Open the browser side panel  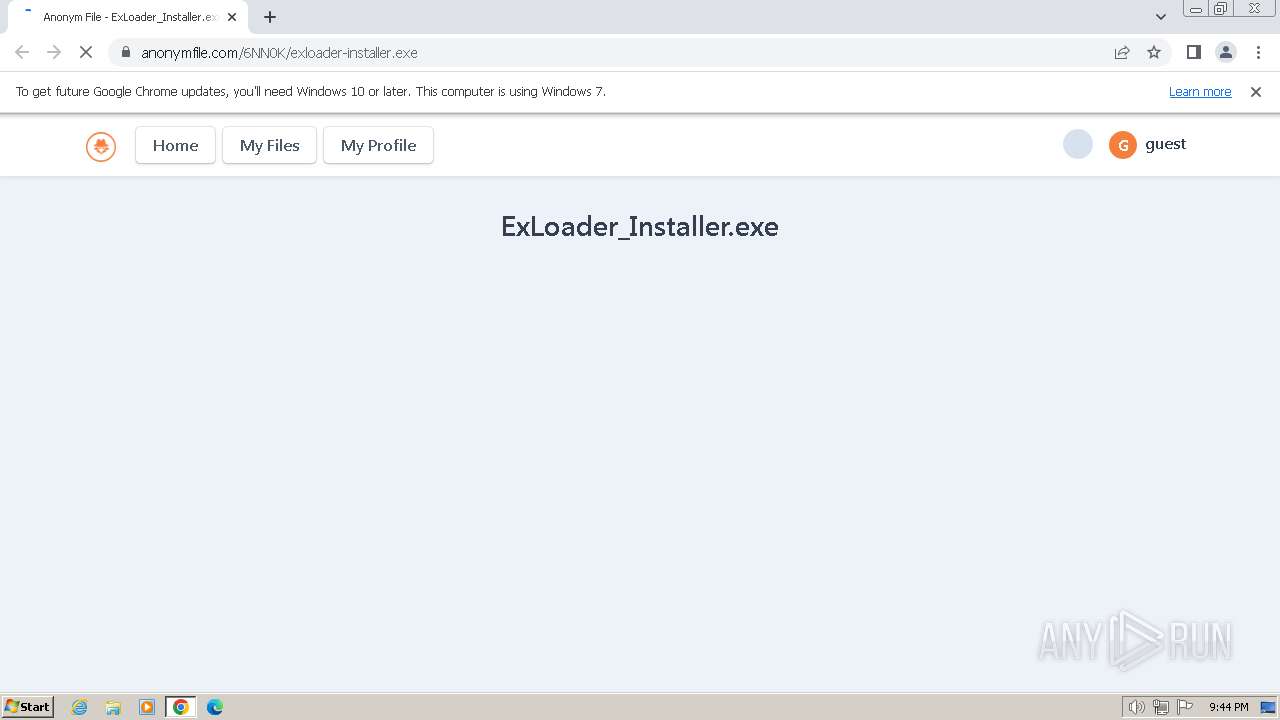point(1193,52)
